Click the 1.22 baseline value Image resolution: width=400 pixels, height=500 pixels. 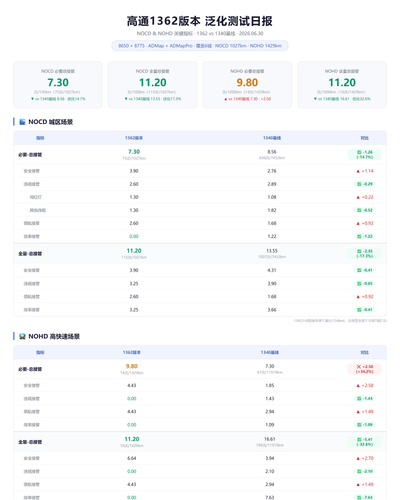[272, 236]
